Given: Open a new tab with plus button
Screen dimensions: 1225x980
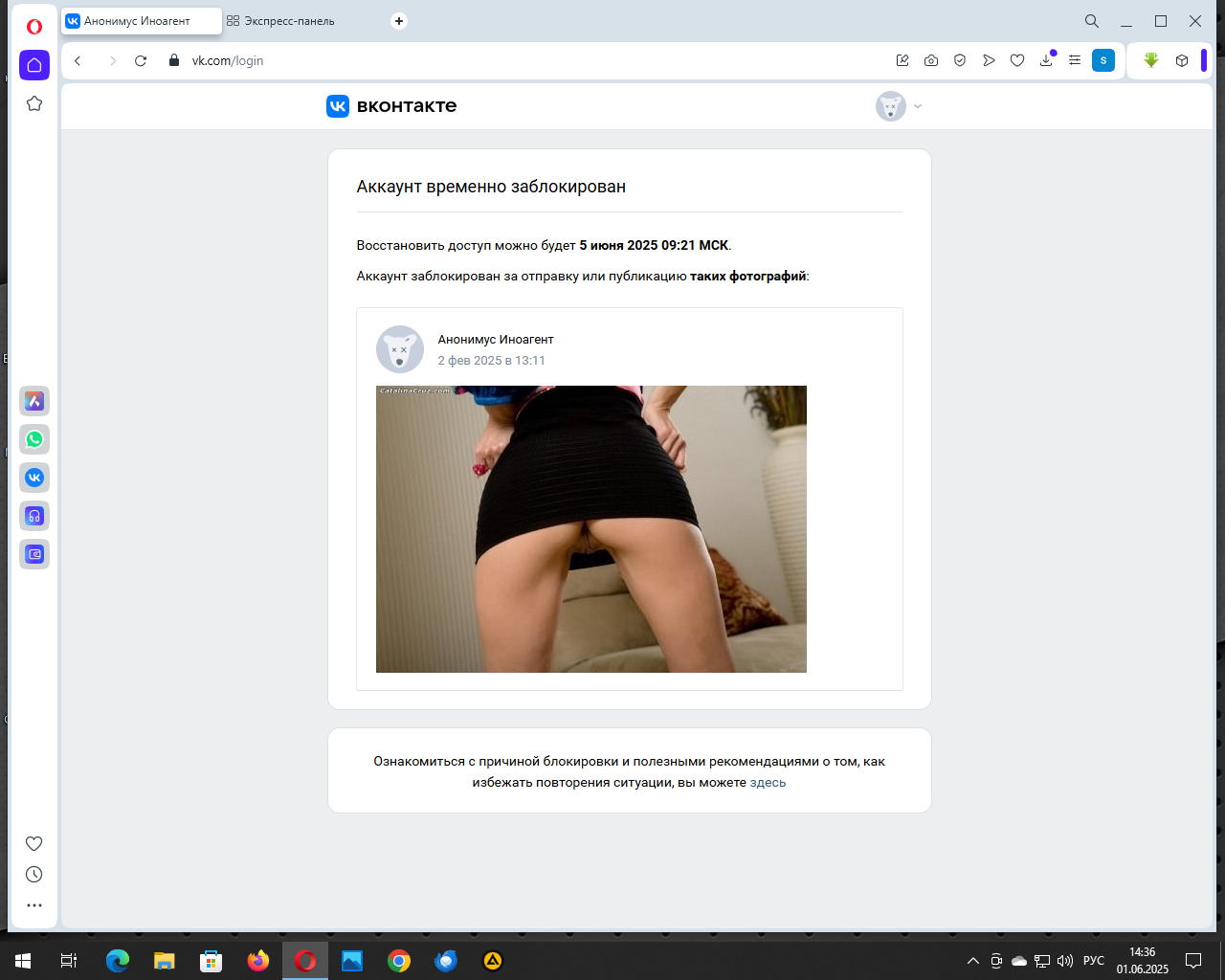Looking at the screenshot, I should click(399, 21).
